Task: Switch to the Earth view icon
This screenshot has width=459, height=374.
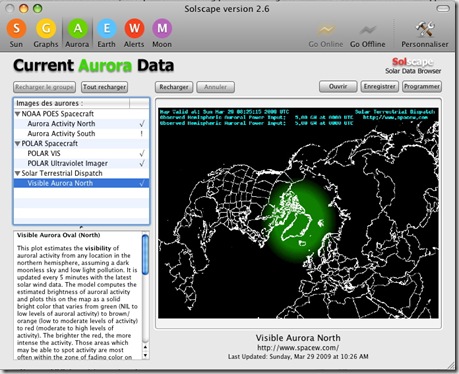Action: (x=107, y=29)
